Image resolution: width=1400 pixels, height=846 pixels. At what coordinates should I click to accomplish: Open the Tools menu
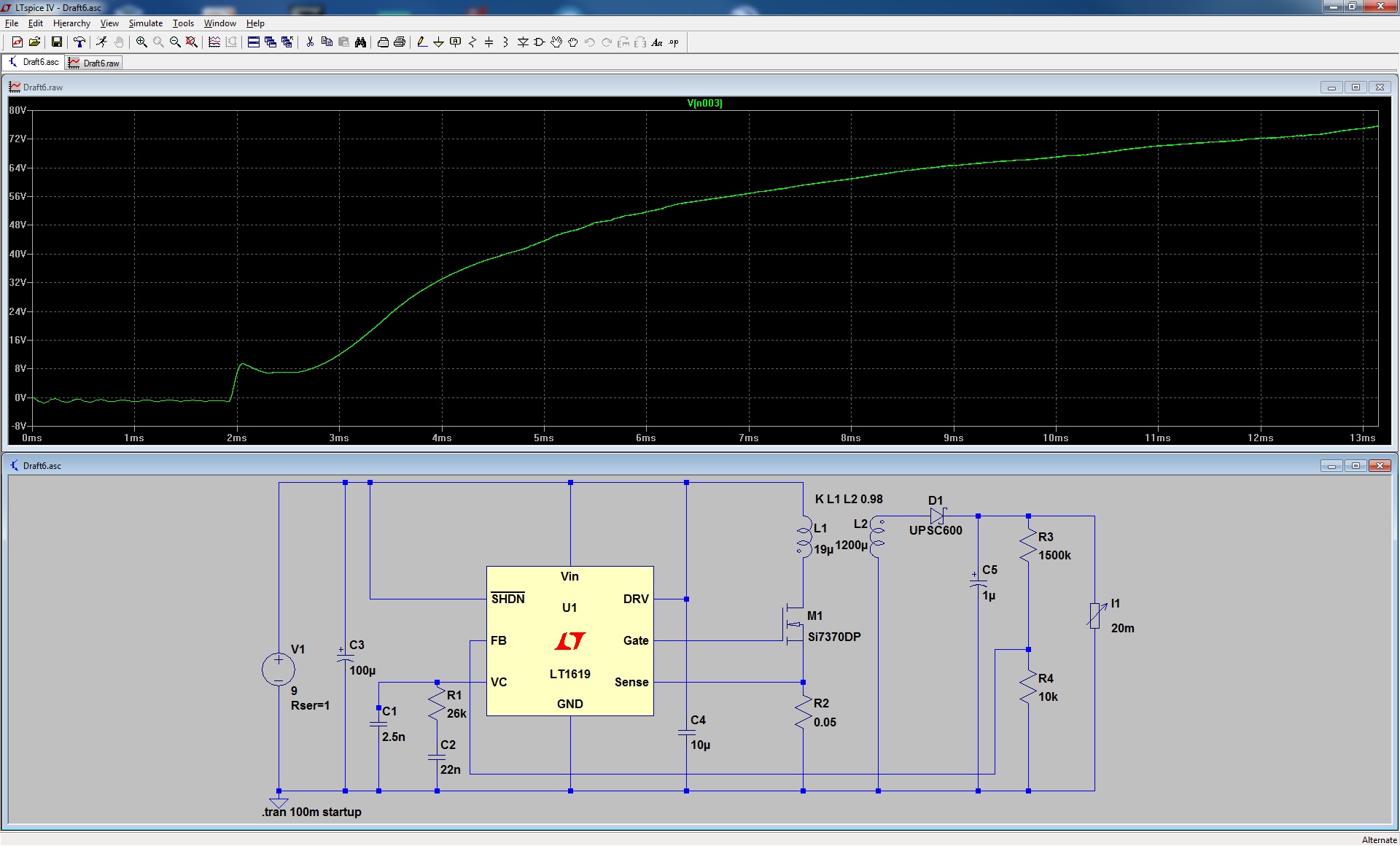pos(183,23)
